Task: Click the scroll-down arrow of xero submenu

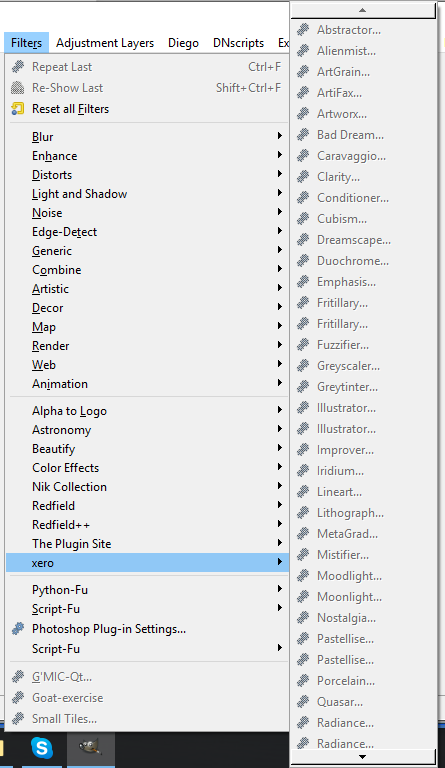Action: 363,757
